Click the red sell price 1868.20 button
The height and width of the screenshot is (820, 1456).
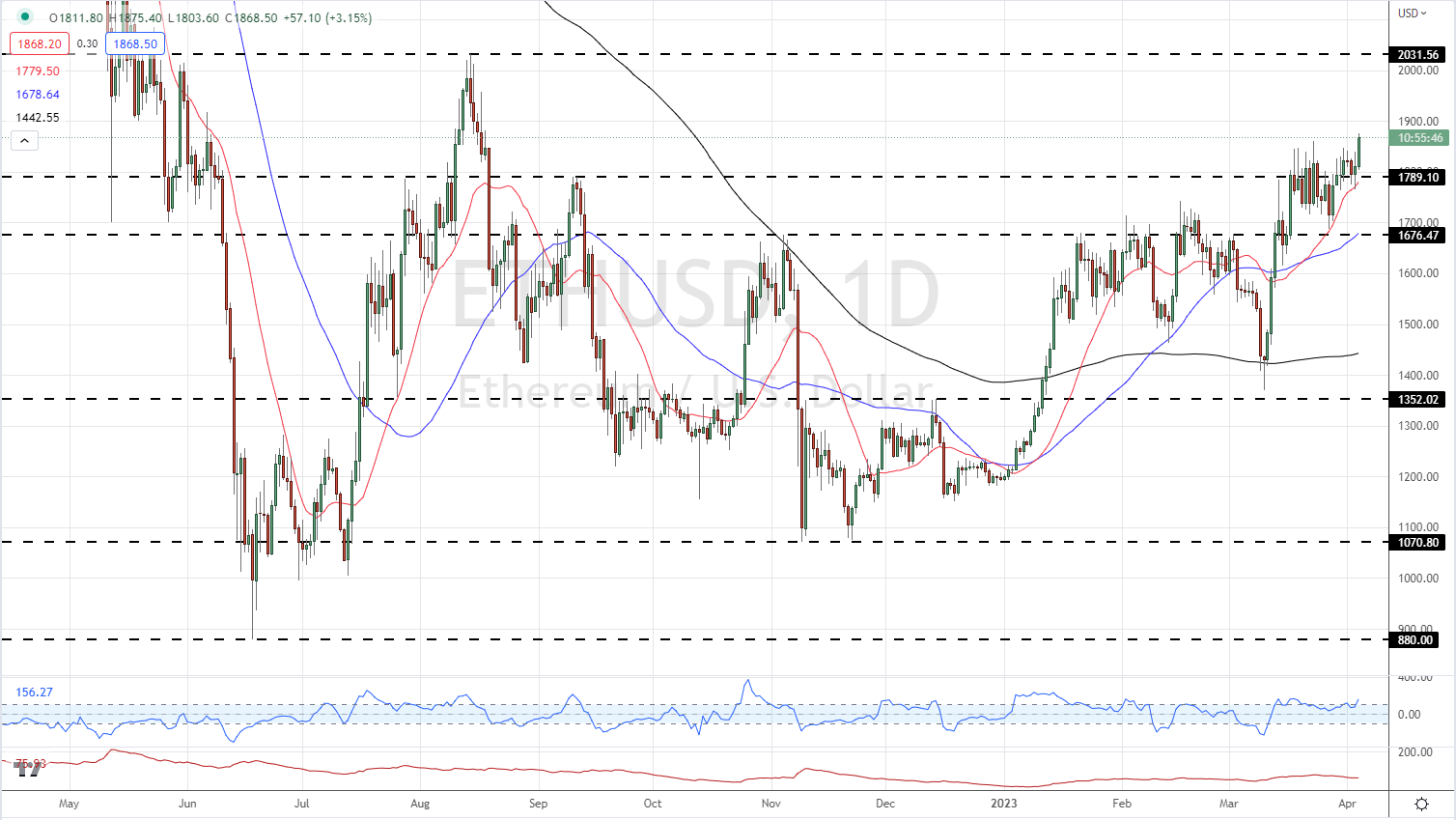click(x=39, y=43)
